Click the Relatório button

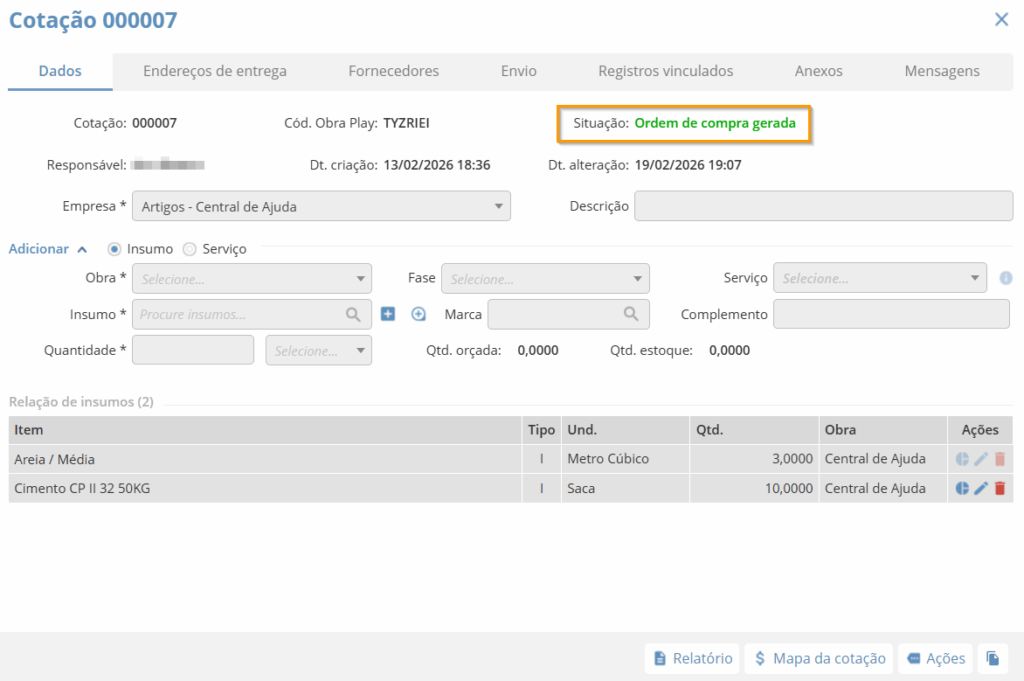tap(692, 658)
